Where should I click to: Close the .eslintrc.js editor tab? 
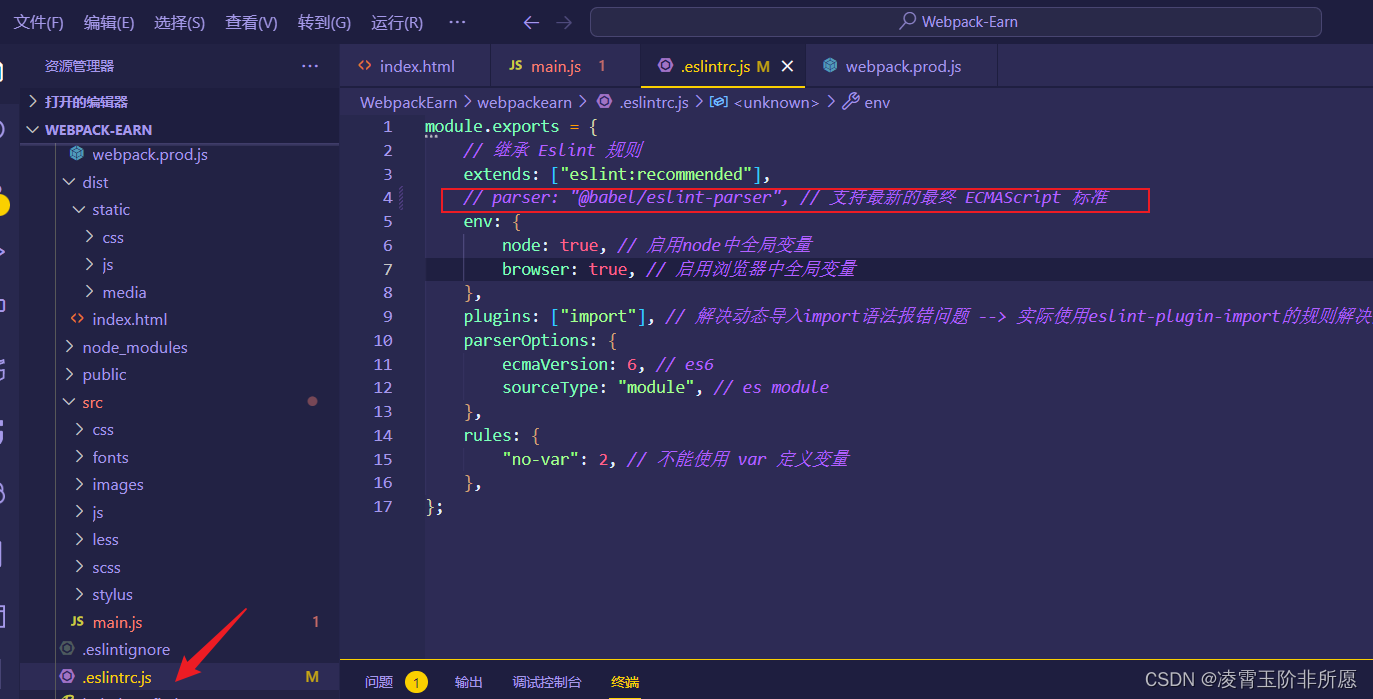[x=786, y=67]
